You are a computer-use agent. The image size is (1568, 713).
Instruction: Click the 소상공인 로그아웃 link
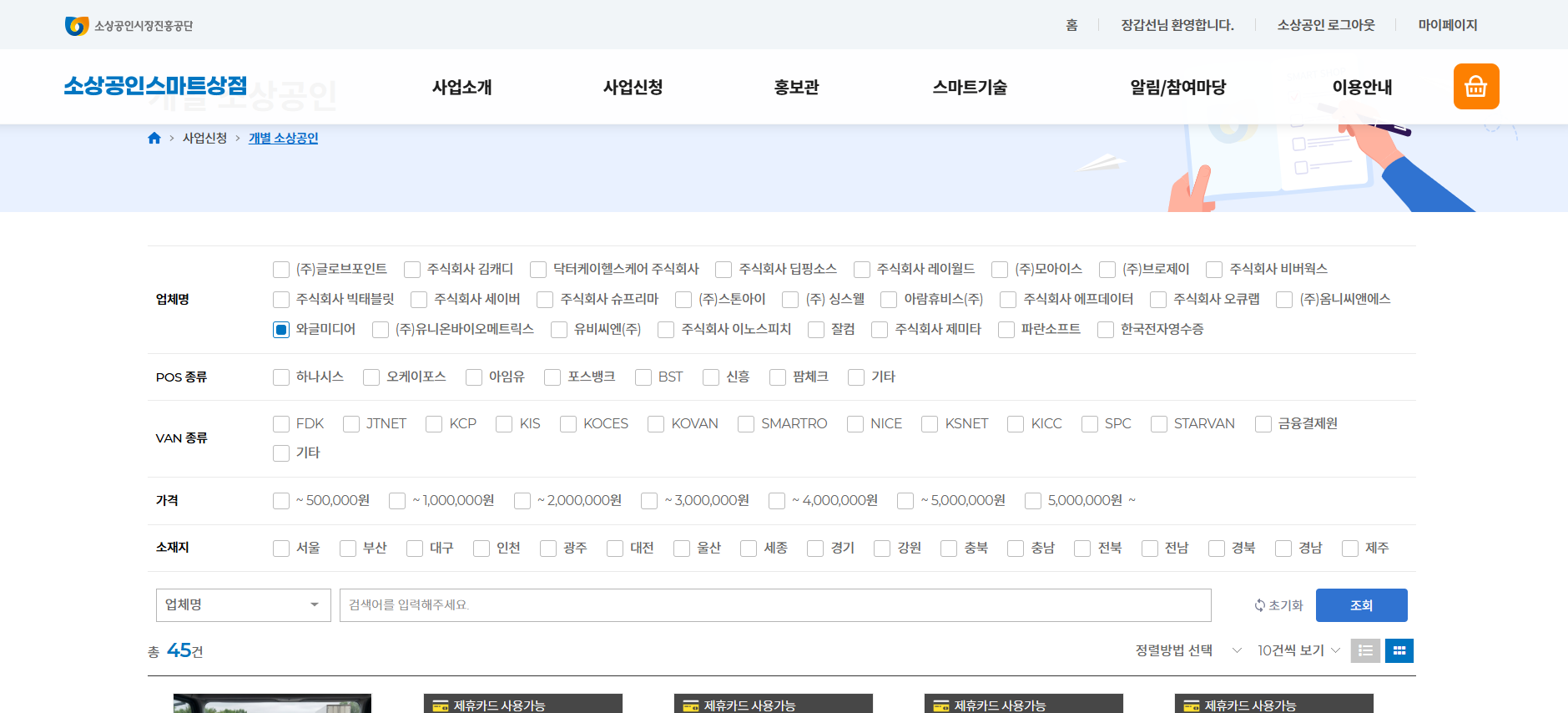click(1326, 25)
